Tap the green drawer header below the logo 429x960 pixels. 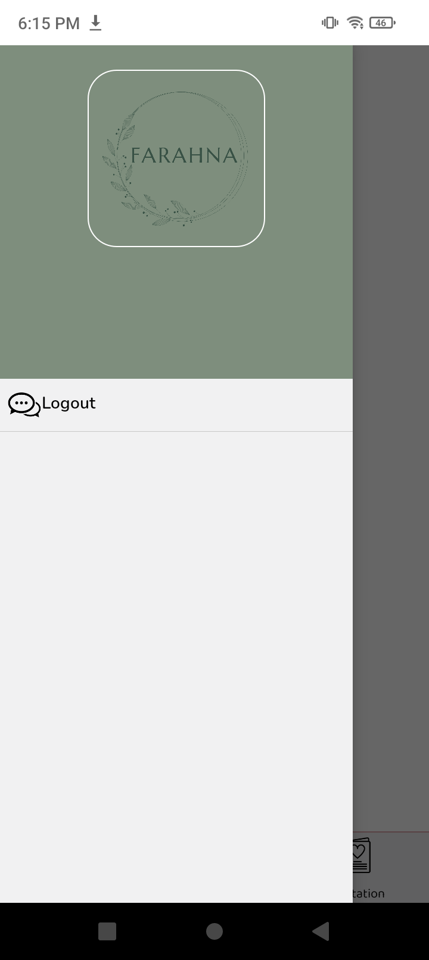(176, 312)
